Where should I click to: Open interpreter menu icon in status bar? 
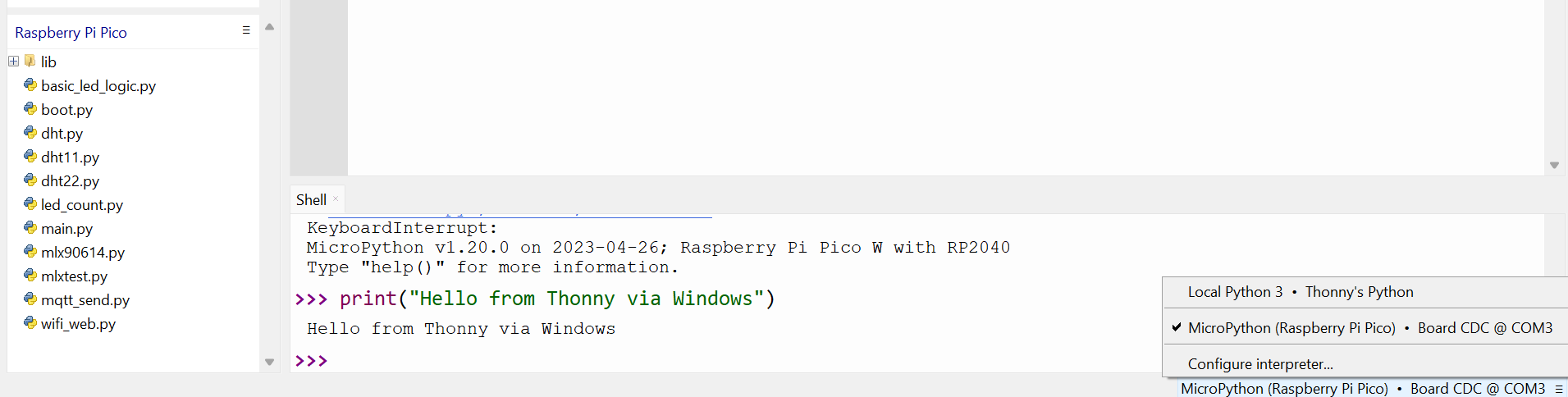click(1559, 389)
